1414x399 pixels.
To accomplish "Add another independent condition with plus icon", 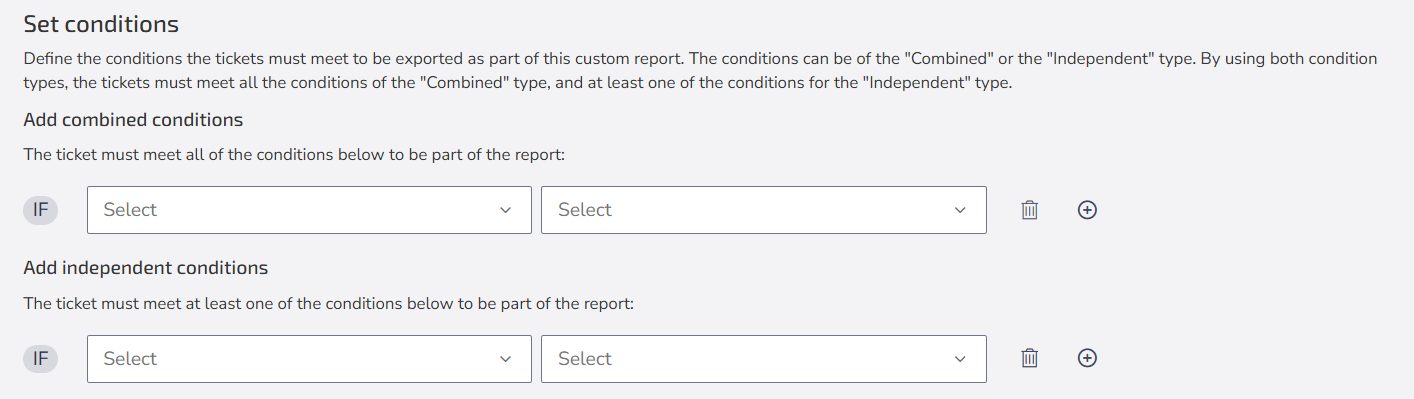I will (1087, 358).
